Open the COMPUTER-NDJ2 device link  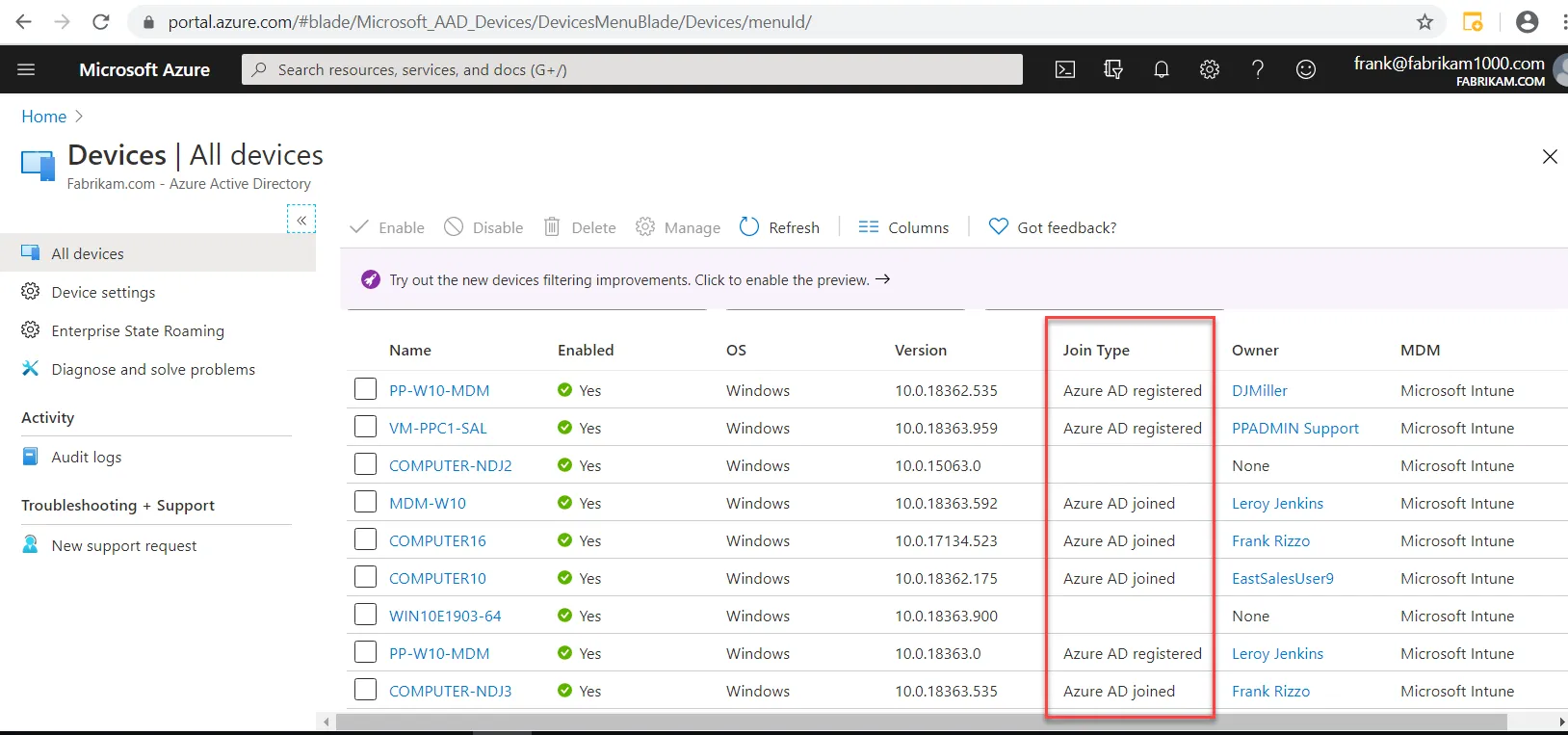[450, 465]
